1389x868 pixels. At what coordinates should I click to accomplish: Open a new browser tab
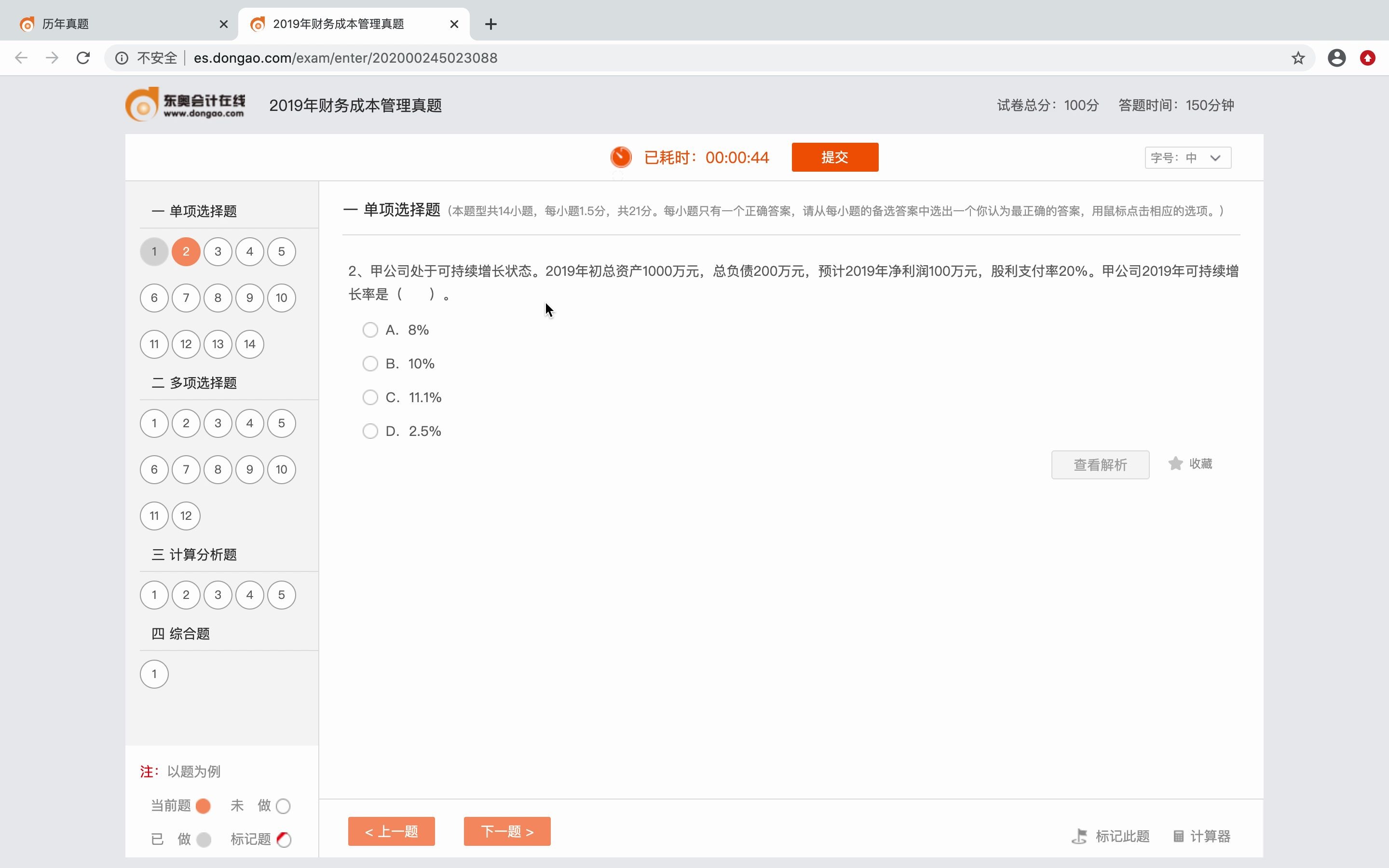[491, 24]
